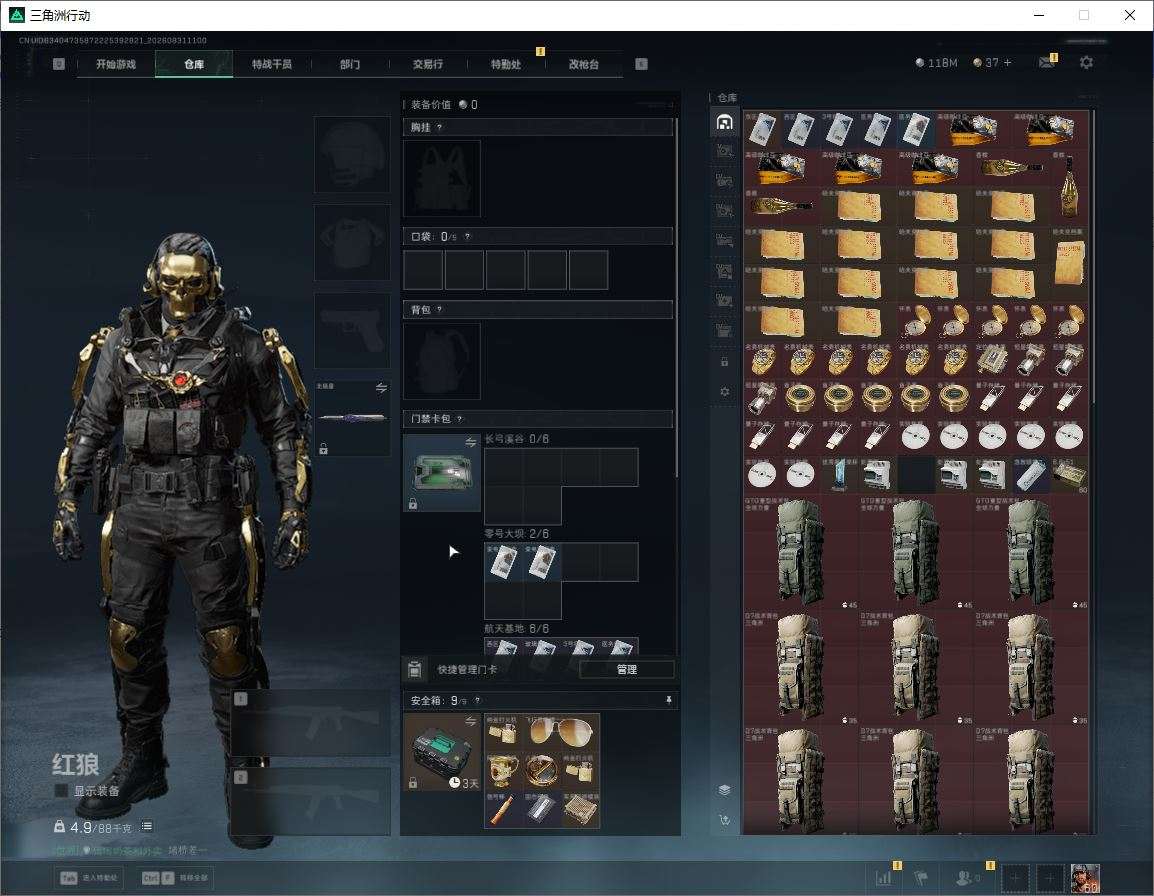The height and width of the screenshot is (896, 1154).
Task: Open the help icon next to 胸挂
Action: (439, 127)
